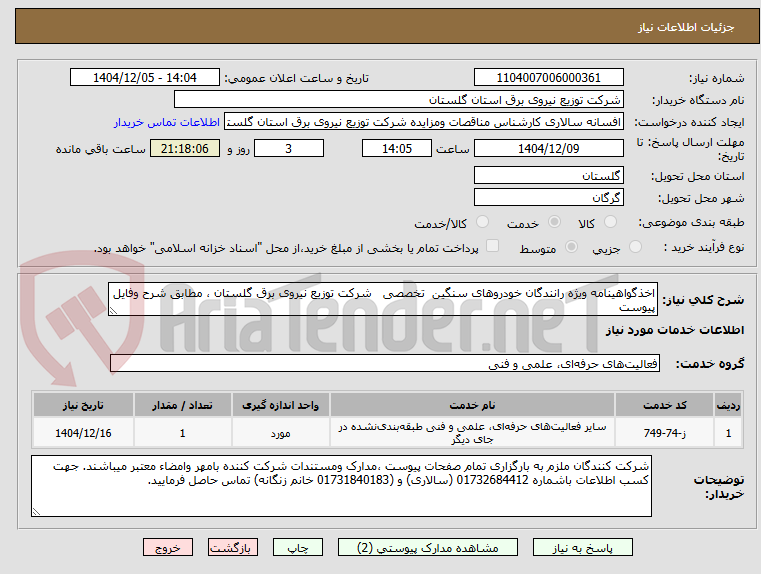Click the resize handle of description textarea
Viewport: 761px width, 574px height.
[x=113, y=311]
